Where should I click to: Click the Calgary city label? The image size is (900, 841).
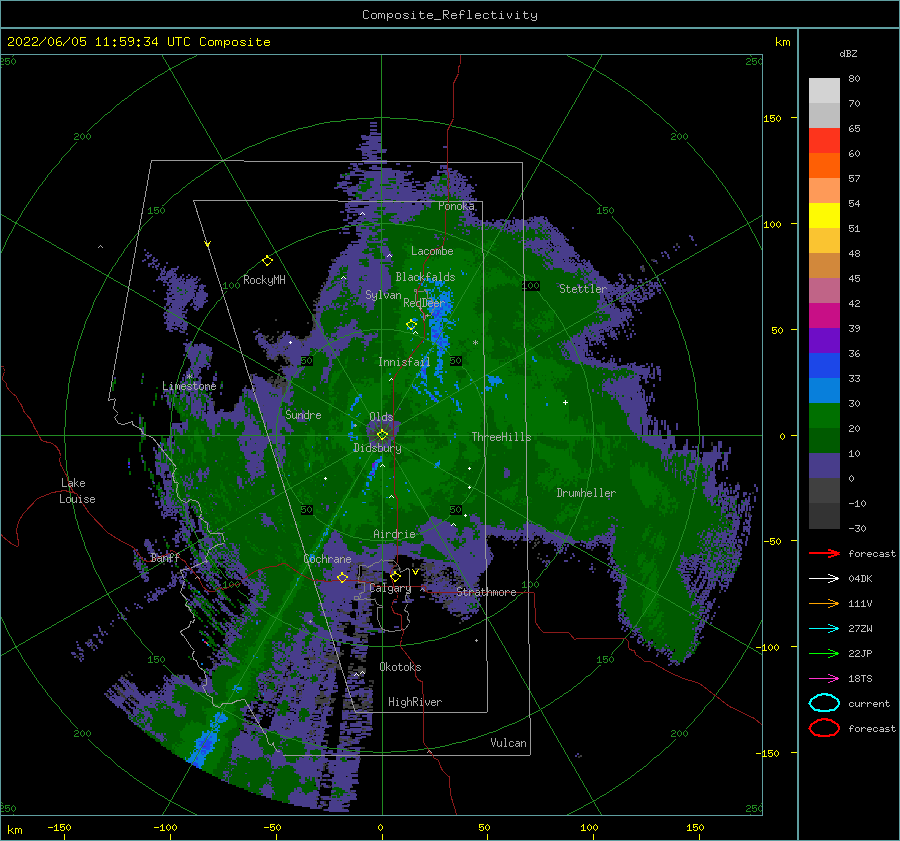(x=390, y=588)
